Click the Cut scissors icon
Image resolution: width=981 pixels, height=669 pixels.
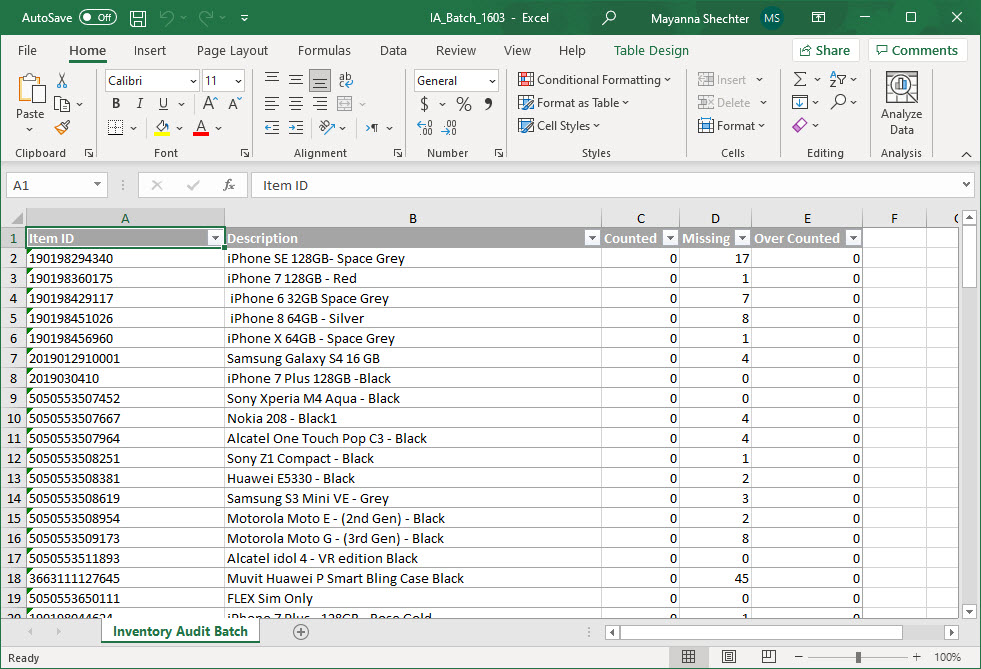pos(61,80)
